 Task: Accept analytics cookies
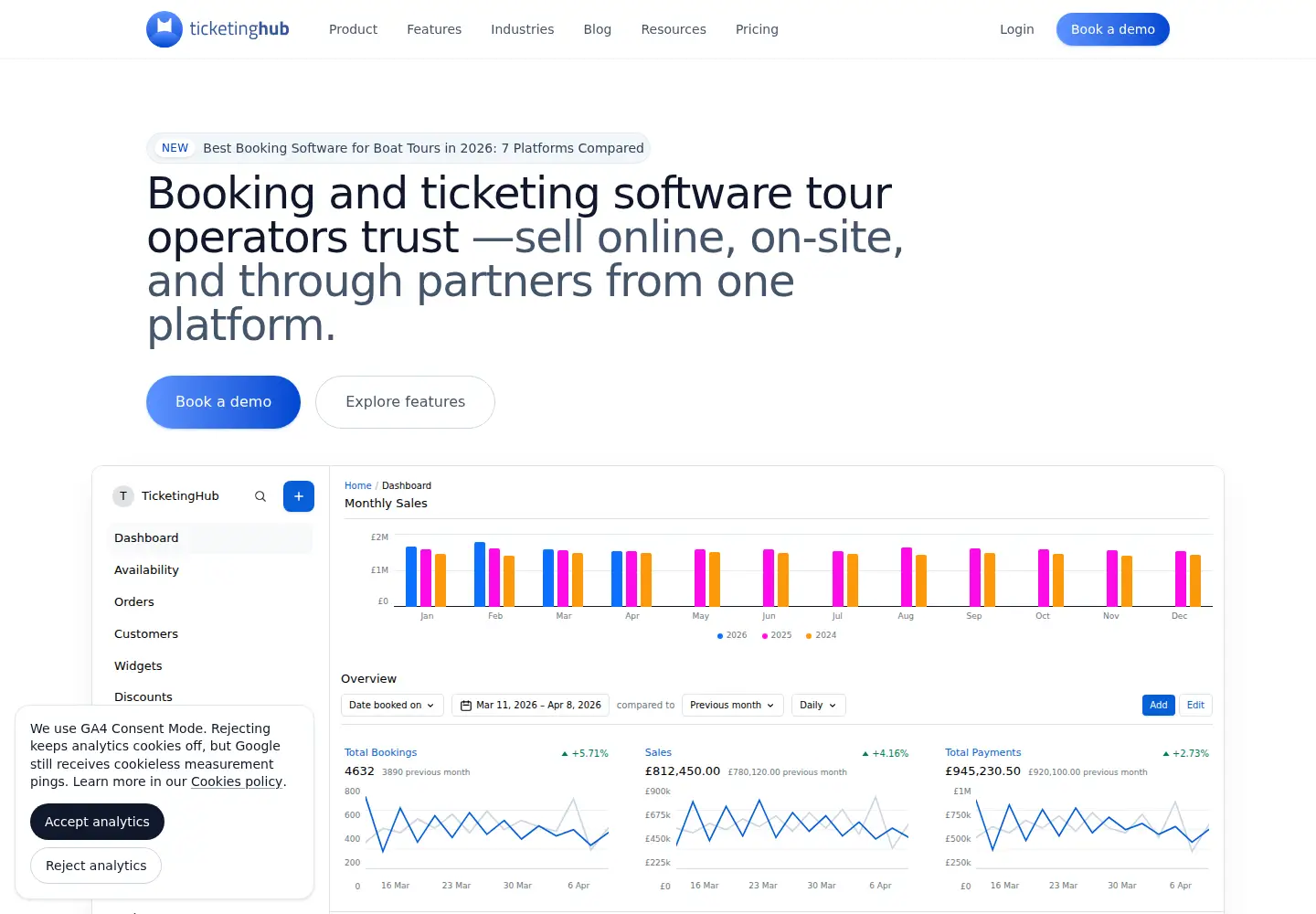tap(97, 822)
